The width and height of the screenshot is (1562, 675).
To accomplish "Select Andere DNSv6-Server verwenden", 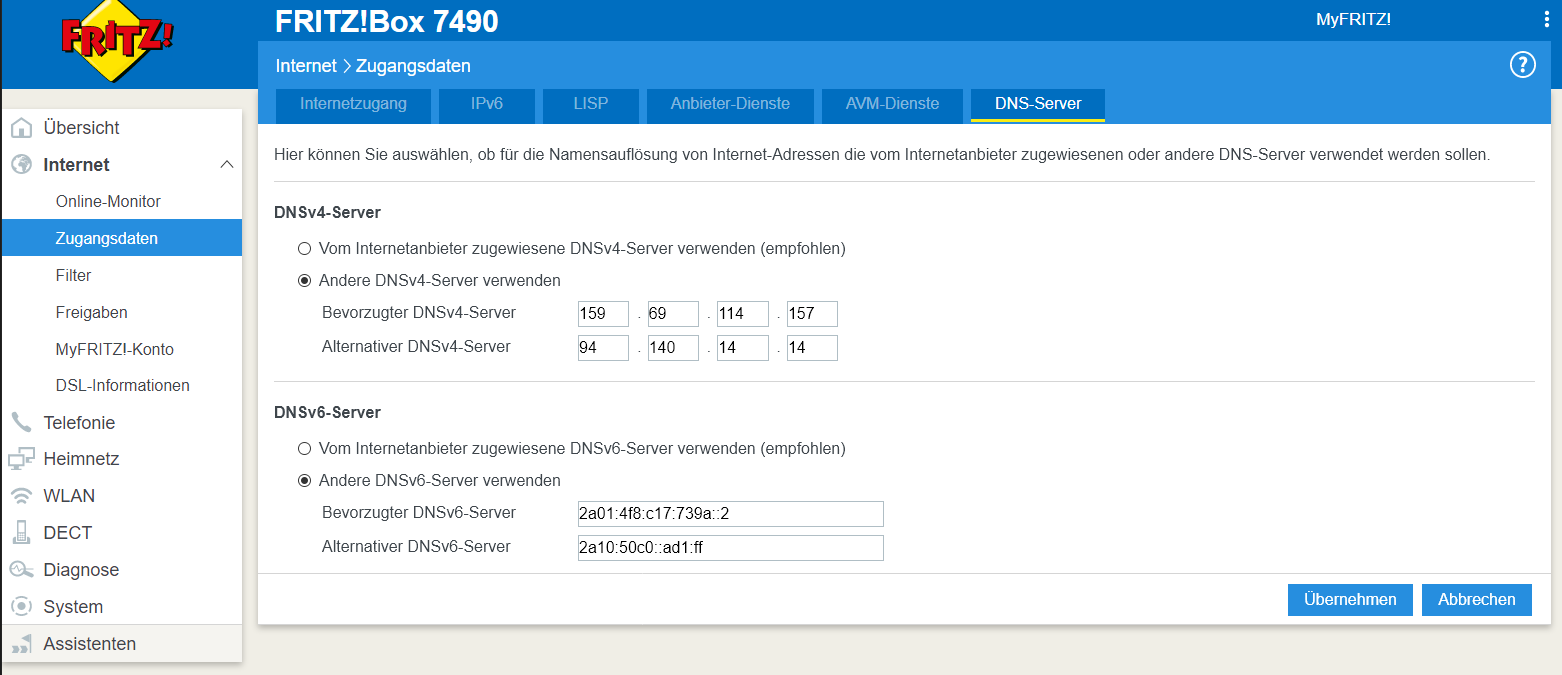I will click(x=304, y=481).
